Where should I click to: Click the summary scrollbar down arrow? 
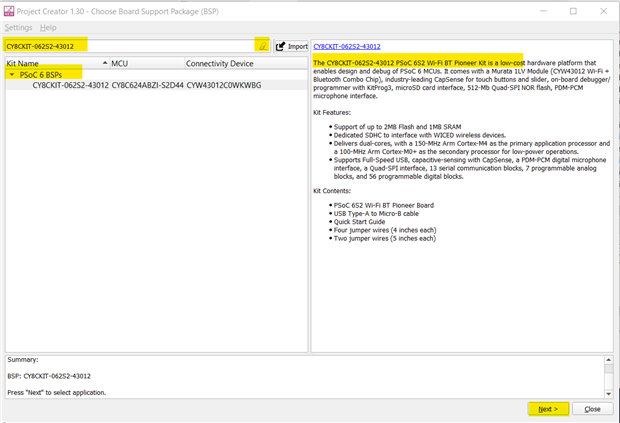click(609, 394)
